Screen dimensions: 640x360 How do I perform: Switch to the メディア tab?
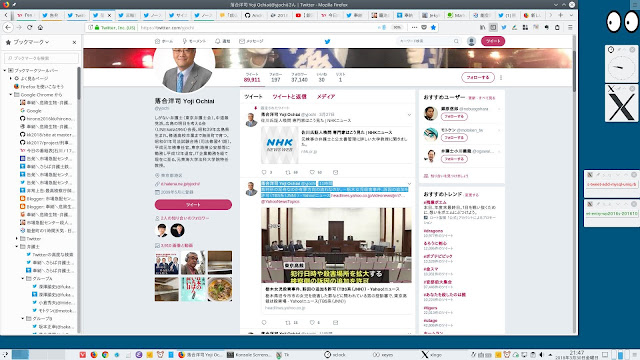pyautogui.click(x=326, y=97)
